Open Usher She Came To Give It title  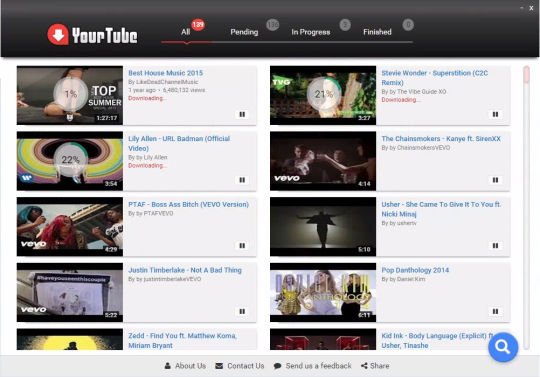(x=441, y=209)
